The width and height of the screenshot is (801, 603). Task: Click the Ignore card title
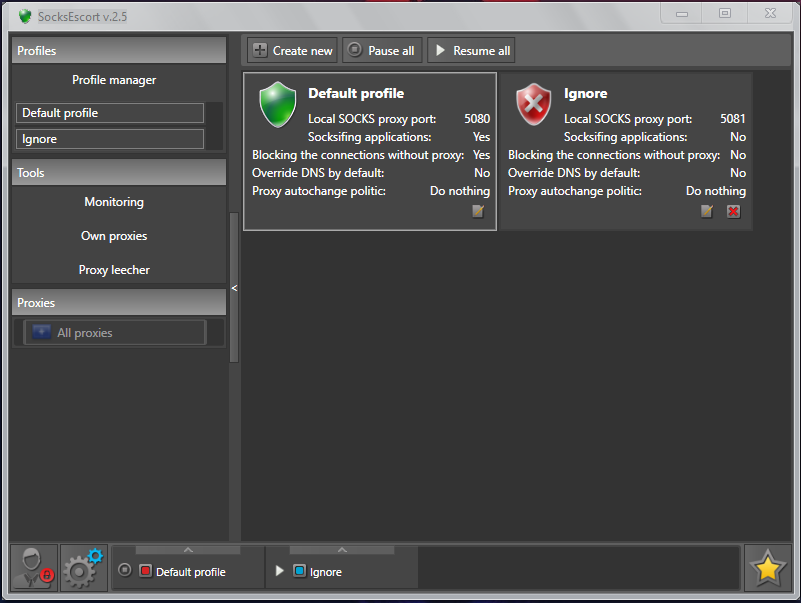tap(585, 93)
